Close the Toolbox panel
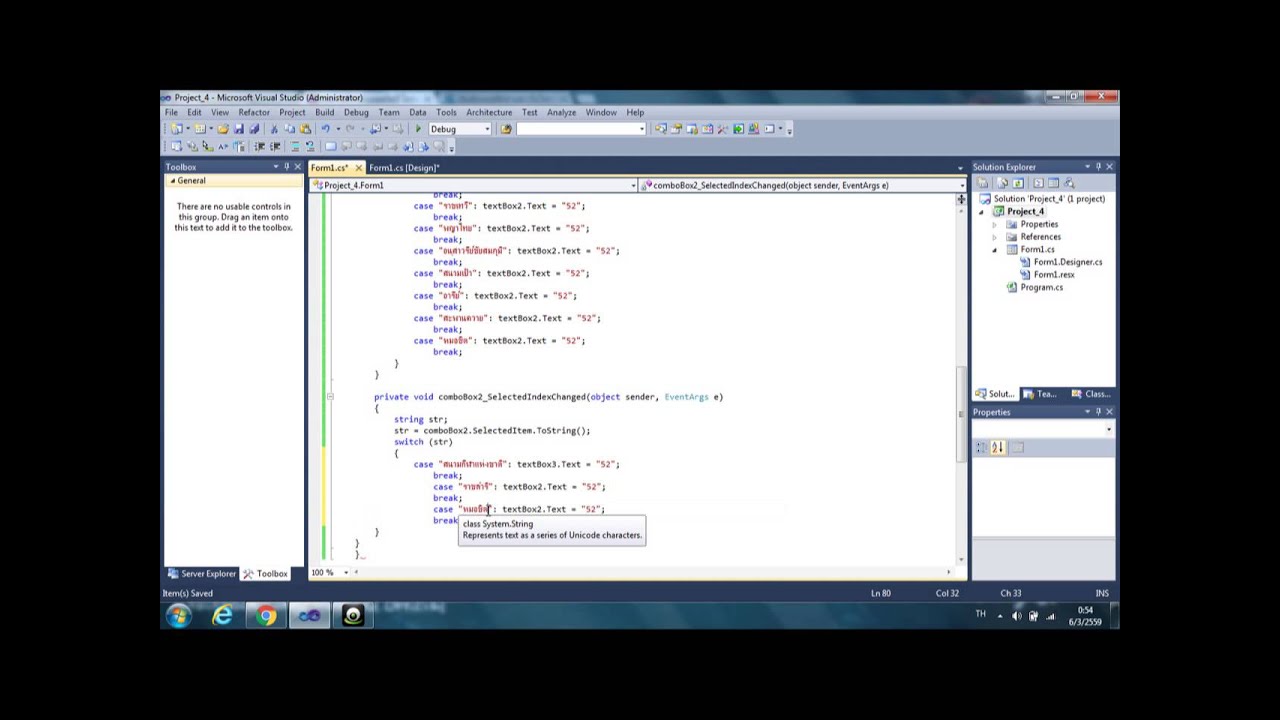Viewport: 1280px width, 720px height. coord(297,167)
